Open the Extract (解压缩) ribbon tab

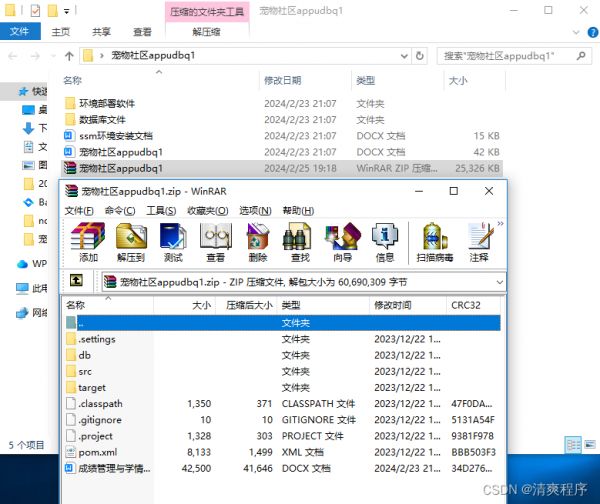pos(207,32)
